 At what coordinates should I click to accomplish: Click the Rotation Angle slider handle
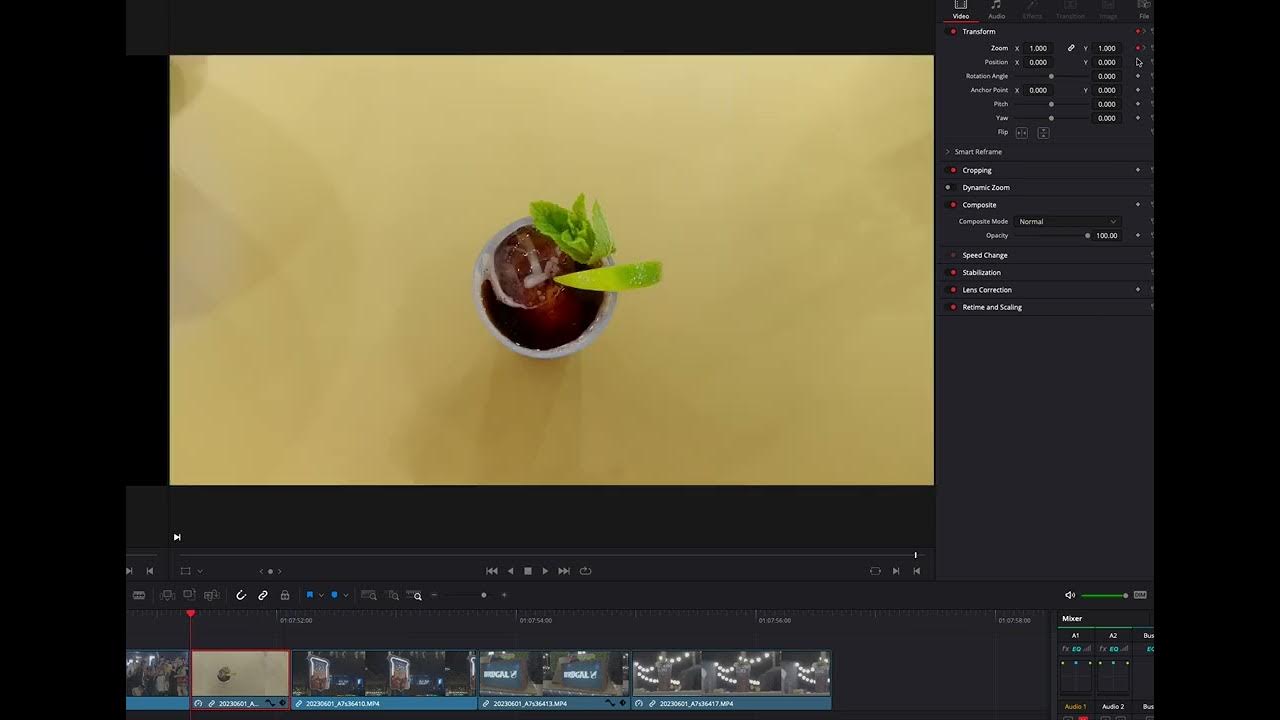1051,76
